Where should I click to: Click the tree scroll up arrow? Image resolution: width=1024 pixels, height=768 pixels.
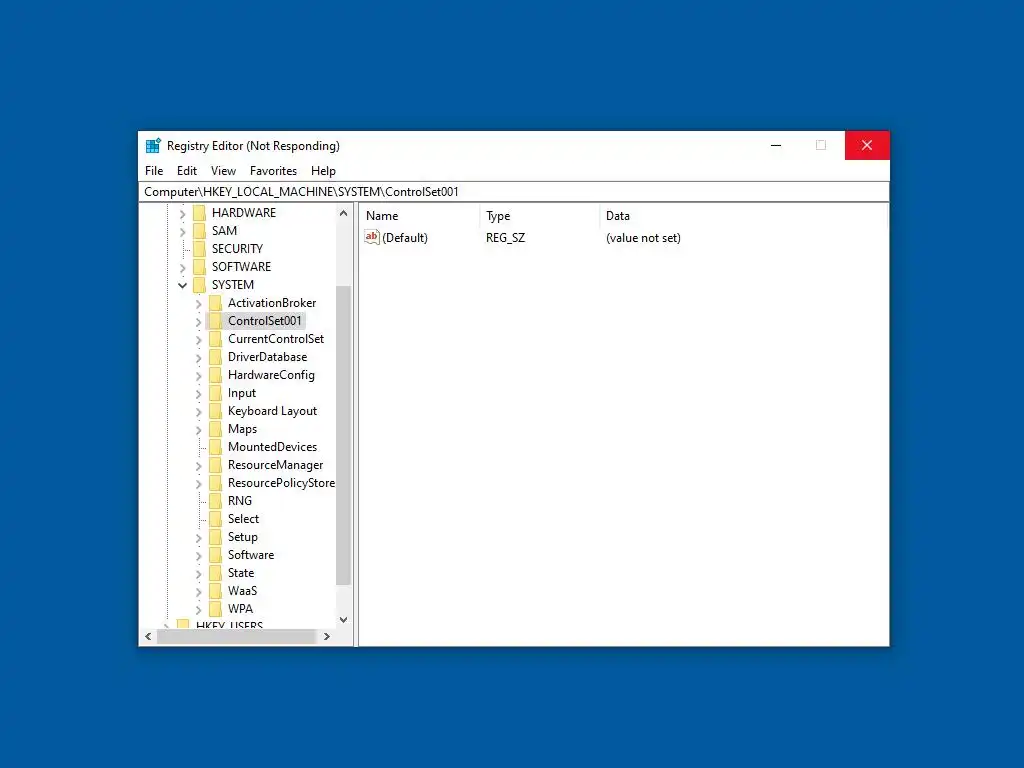[x=344, y=213]
